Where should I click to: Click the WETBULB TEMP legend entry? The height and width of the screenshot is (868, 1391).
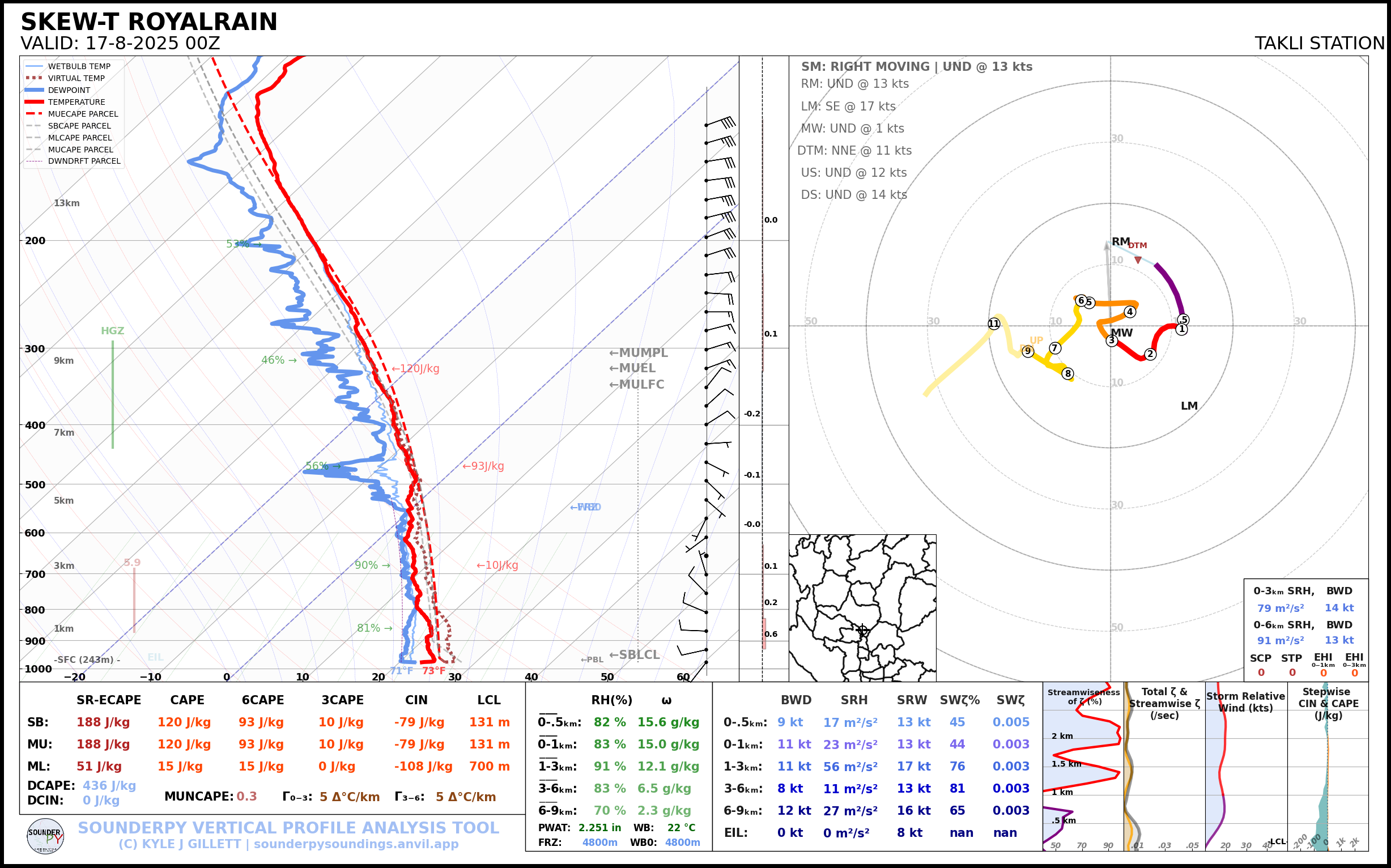[79, 67]
